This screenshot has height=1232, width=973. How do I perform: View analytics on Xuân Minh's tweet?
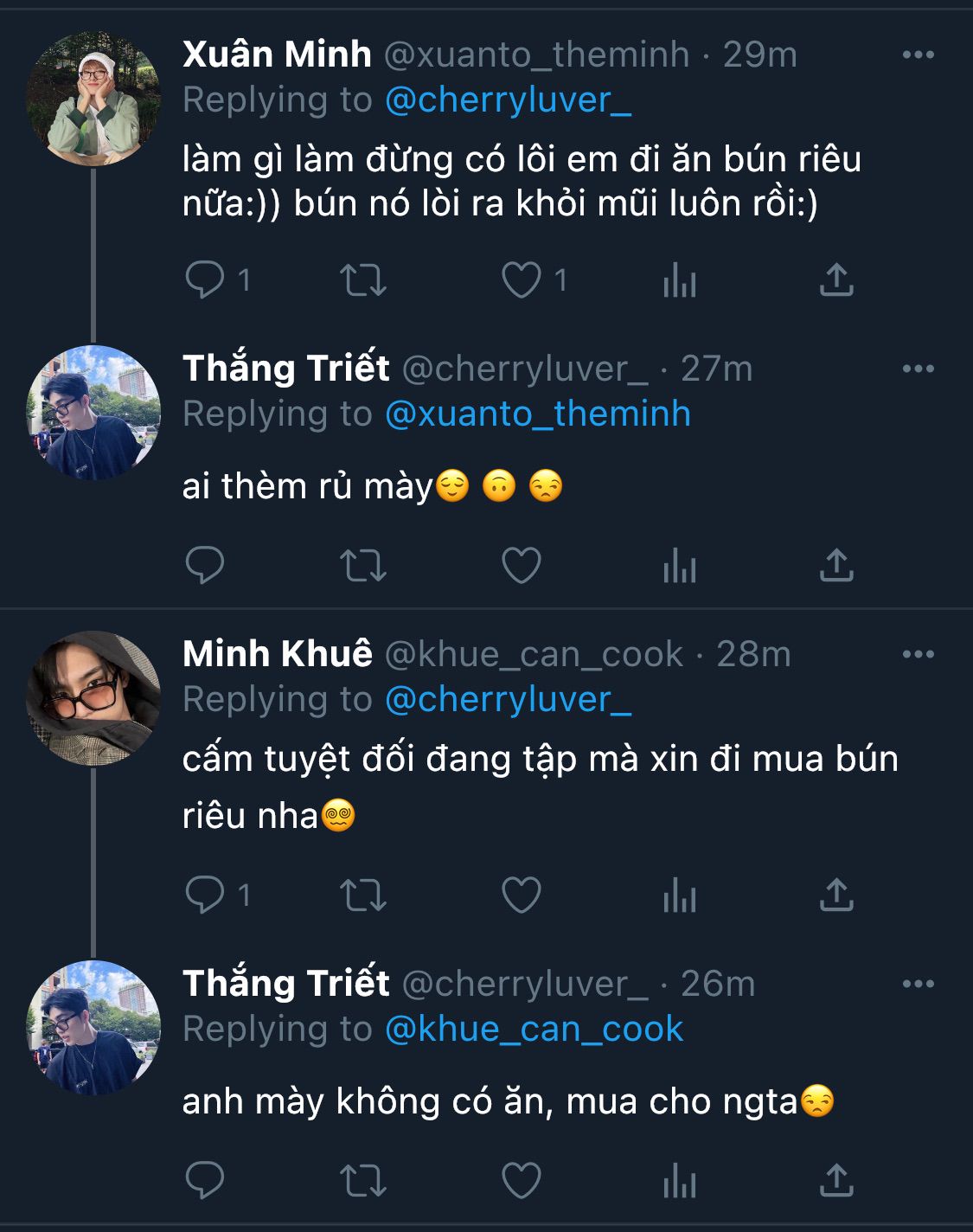tap(680, 280)
